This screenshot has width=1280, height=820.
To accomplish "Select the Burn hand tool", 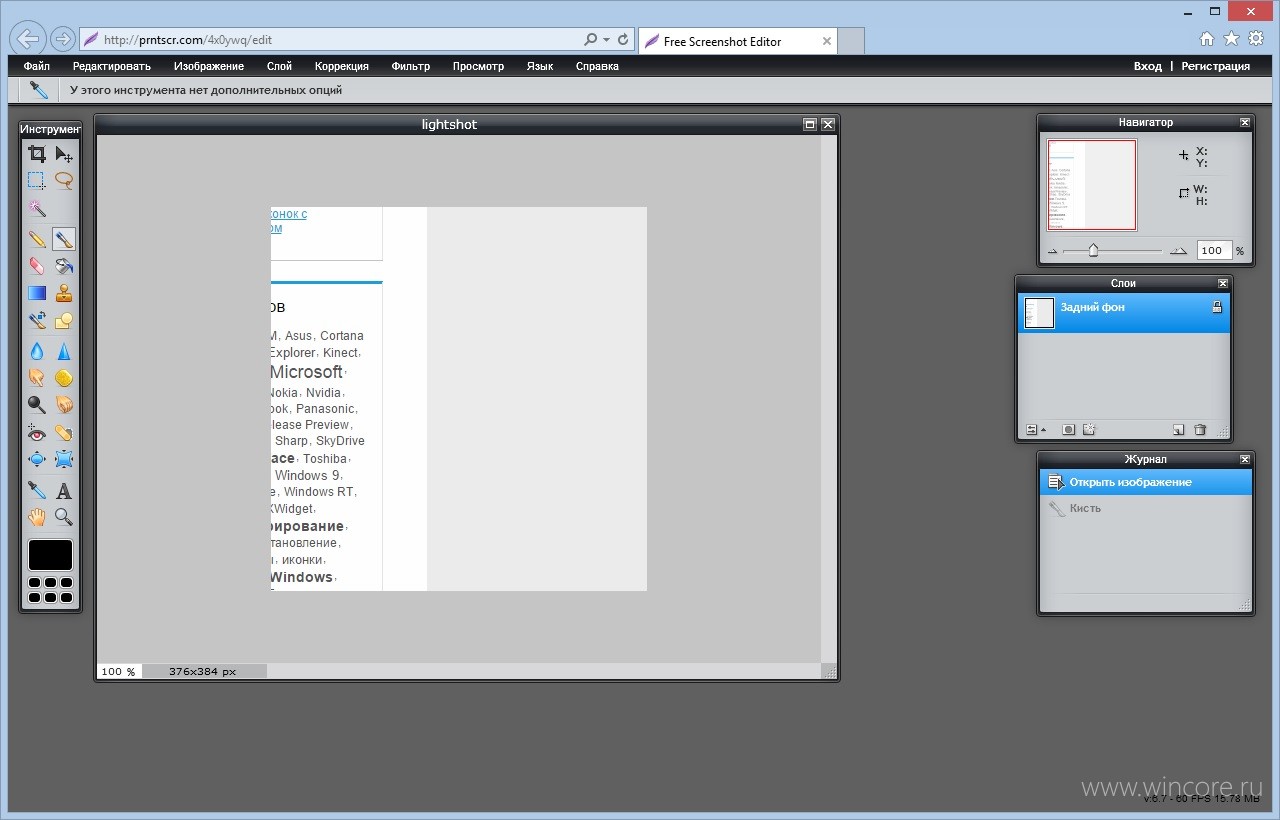I will 64,405.
